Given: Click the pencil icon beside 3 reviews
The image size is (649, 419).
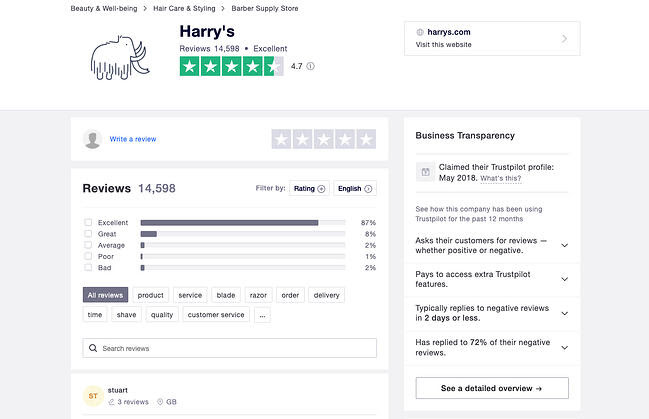Looking at the screenshot, I should click(x=111, y=402).
